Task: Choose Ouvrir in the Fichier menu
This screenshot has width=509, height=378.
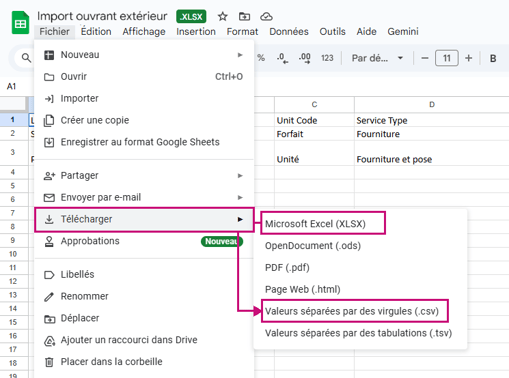Action: pyautogui.click(x=144, y=77)
